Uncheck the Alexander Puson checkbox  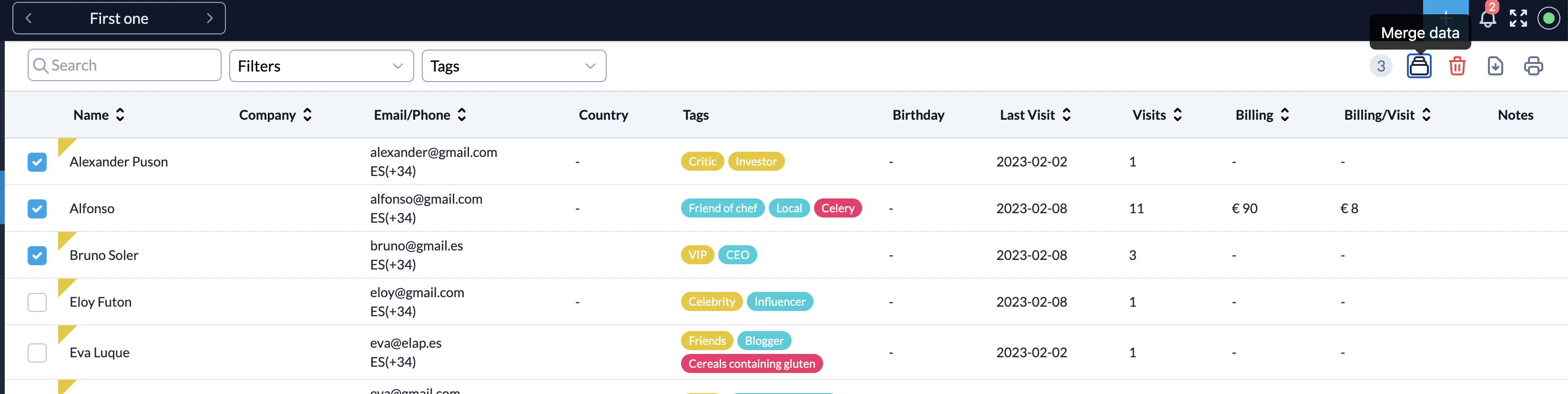[37, 162]
